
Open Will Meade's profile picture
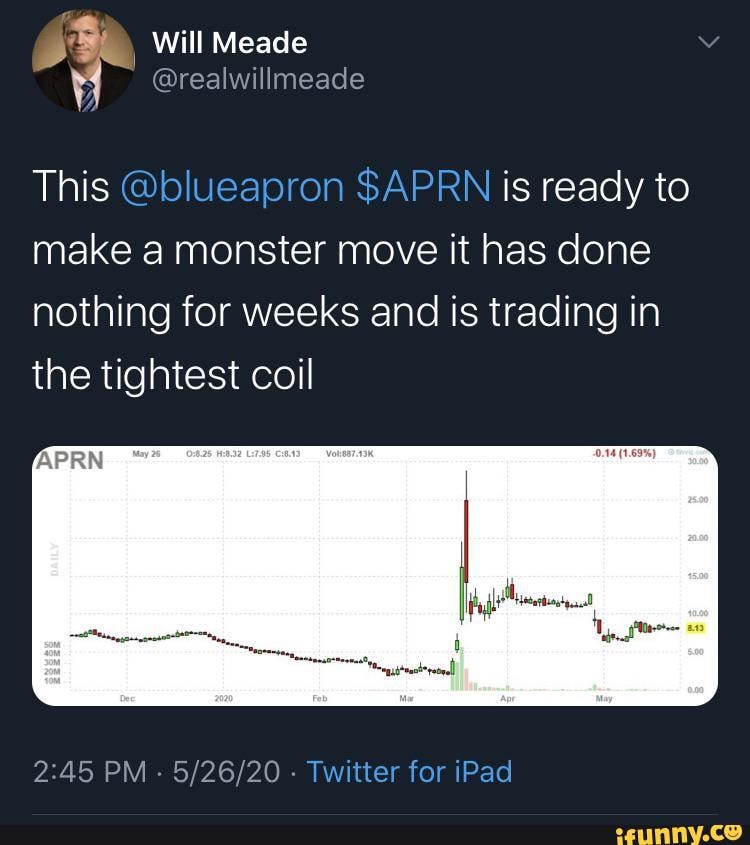(x=83, y=60)
